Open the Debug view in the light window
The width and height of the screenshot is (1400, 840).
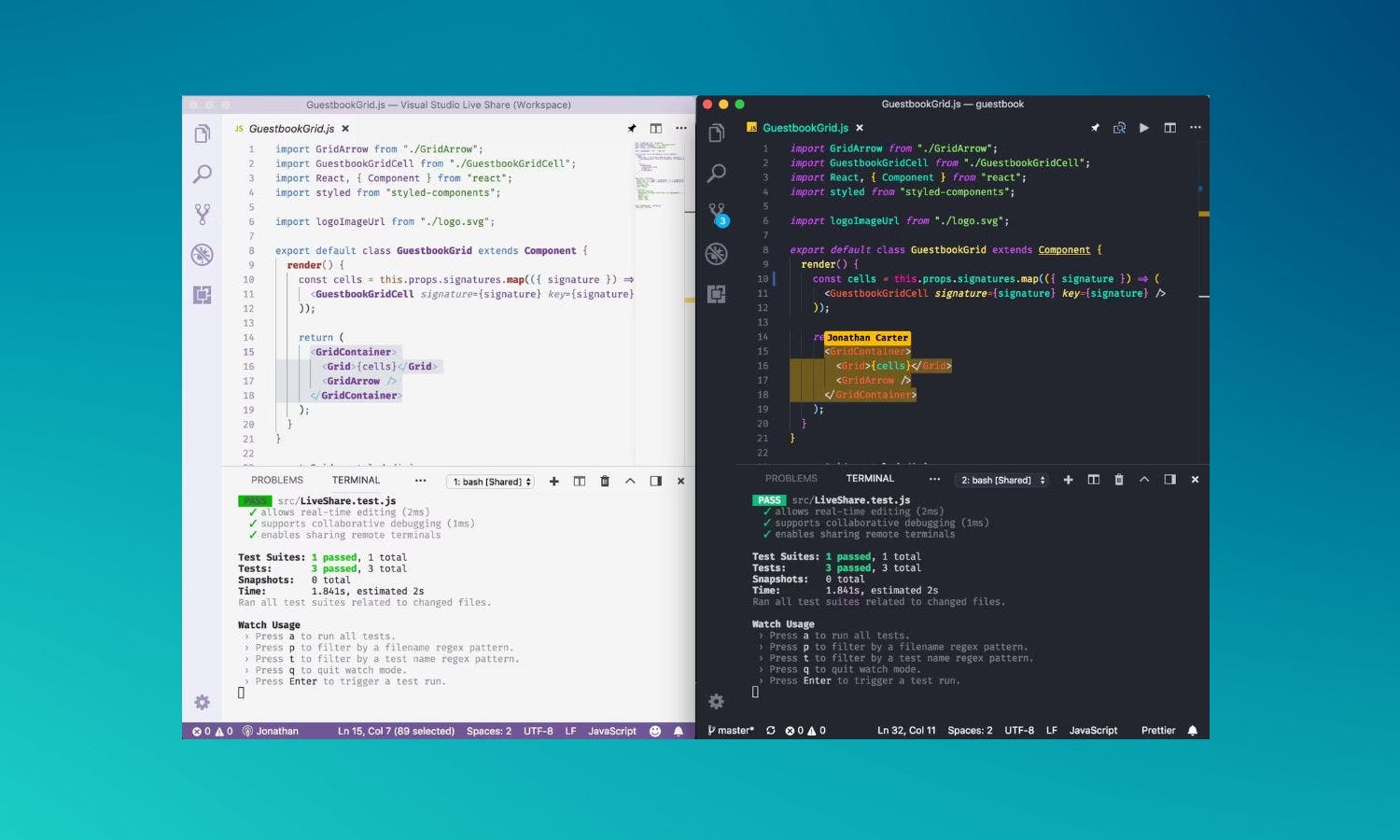coord(202,255)
